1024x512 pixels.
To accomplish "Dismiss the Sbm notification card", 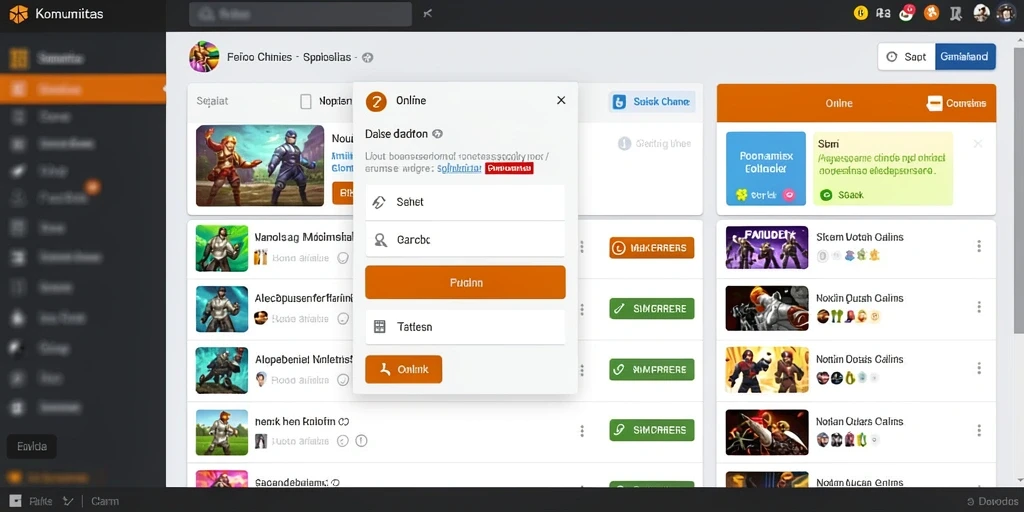I will 978,144.
